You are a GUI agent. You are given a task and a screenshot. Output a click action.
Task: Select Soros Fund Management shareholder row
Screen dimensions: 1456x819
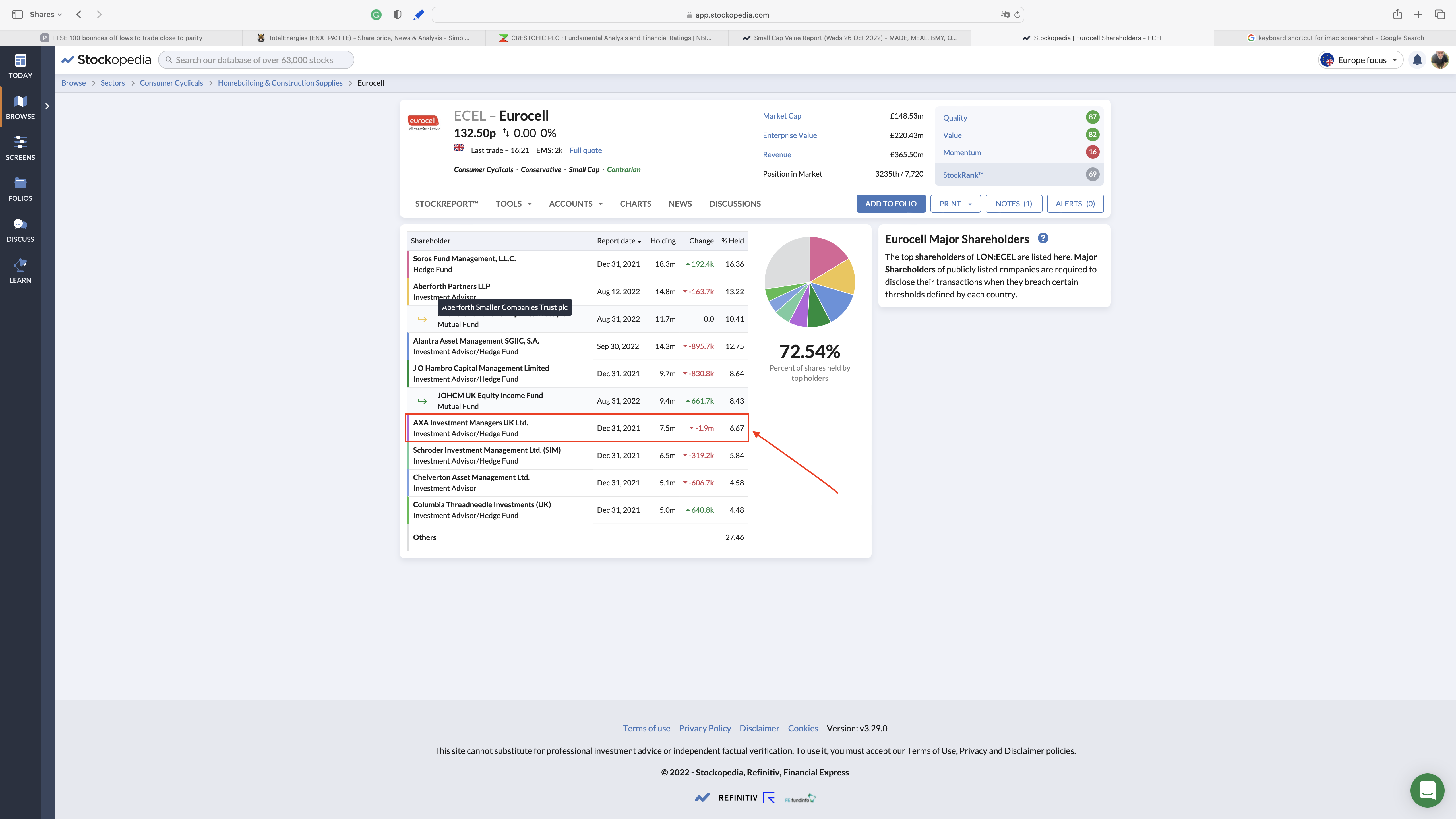(577, 264)
